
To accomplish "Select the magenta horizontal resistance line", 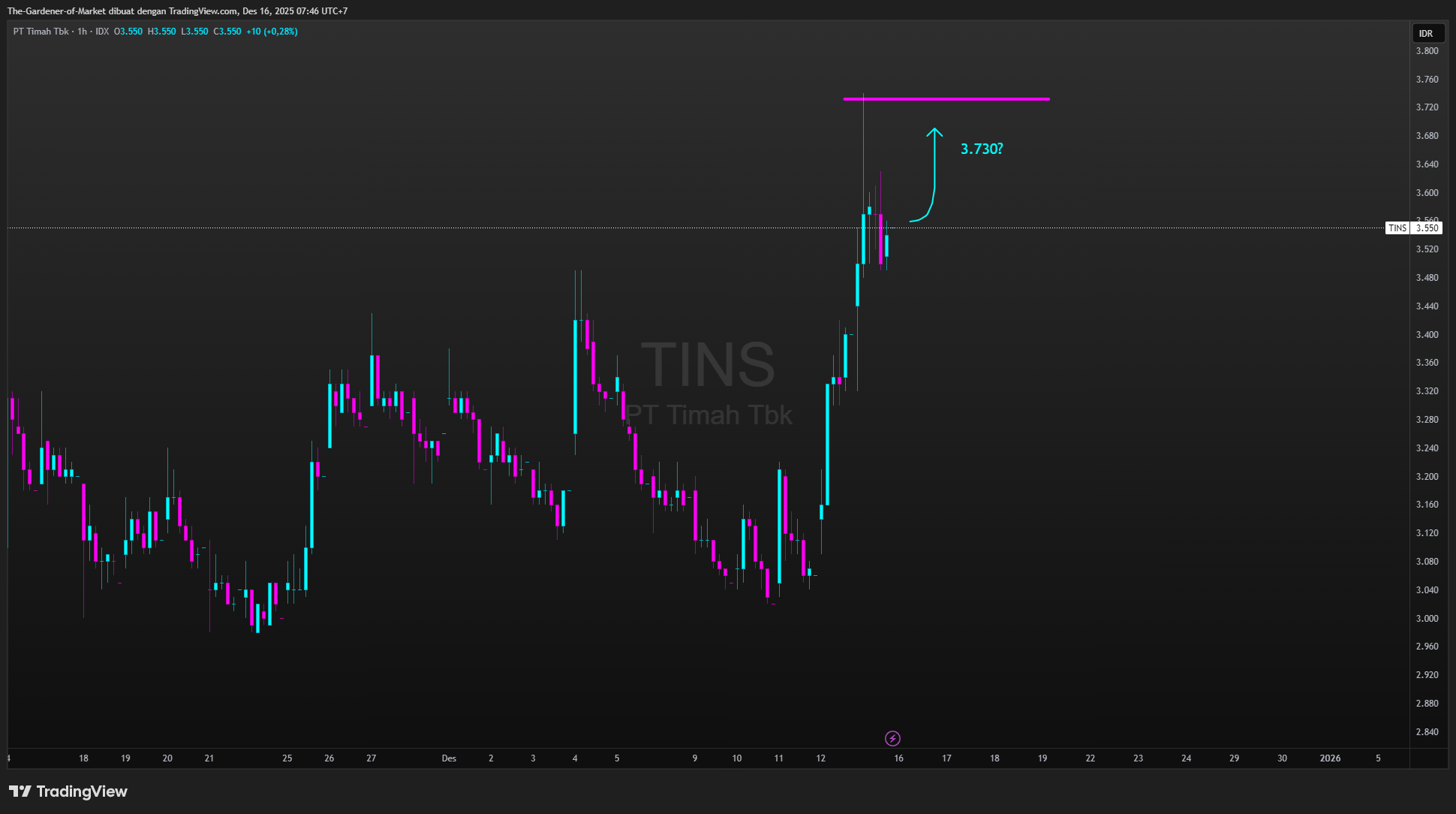I will pyautogui.click(x=976, y=99).
